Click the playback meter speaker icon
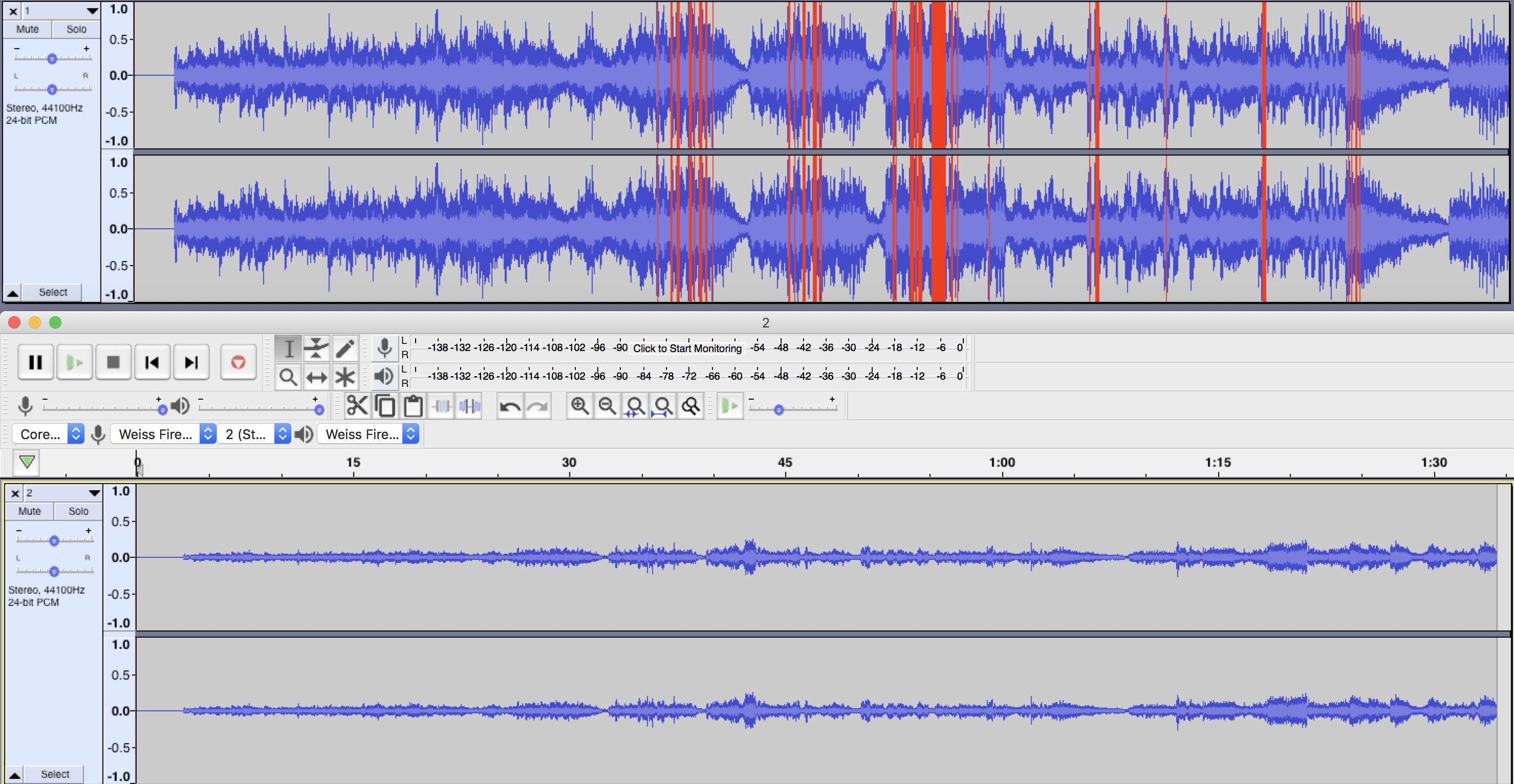This screenshot has width=1514, height=784. pos(384,376)
